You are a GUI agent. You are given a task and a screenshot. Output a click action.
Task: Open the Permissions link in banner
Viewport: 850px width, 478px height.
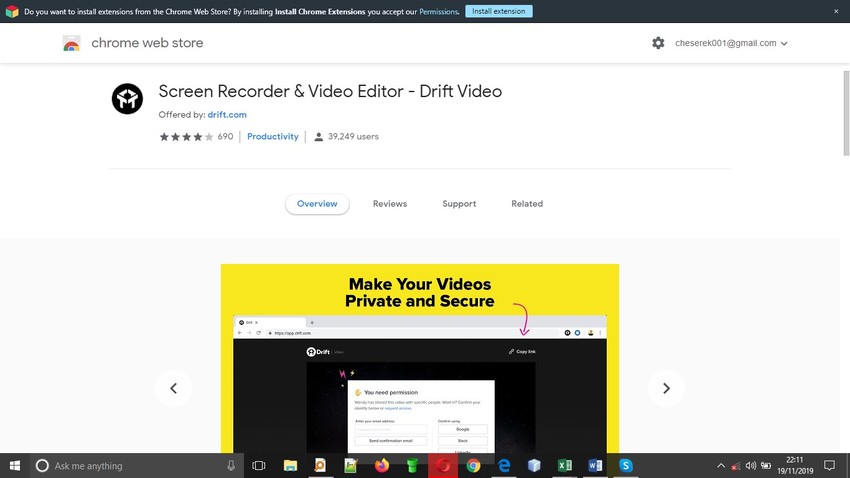[439, 11]
